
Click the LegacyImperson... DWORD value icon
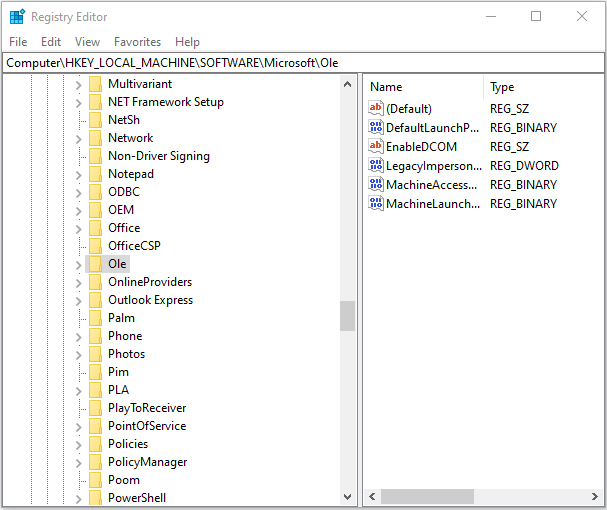(x=376, y=165)
